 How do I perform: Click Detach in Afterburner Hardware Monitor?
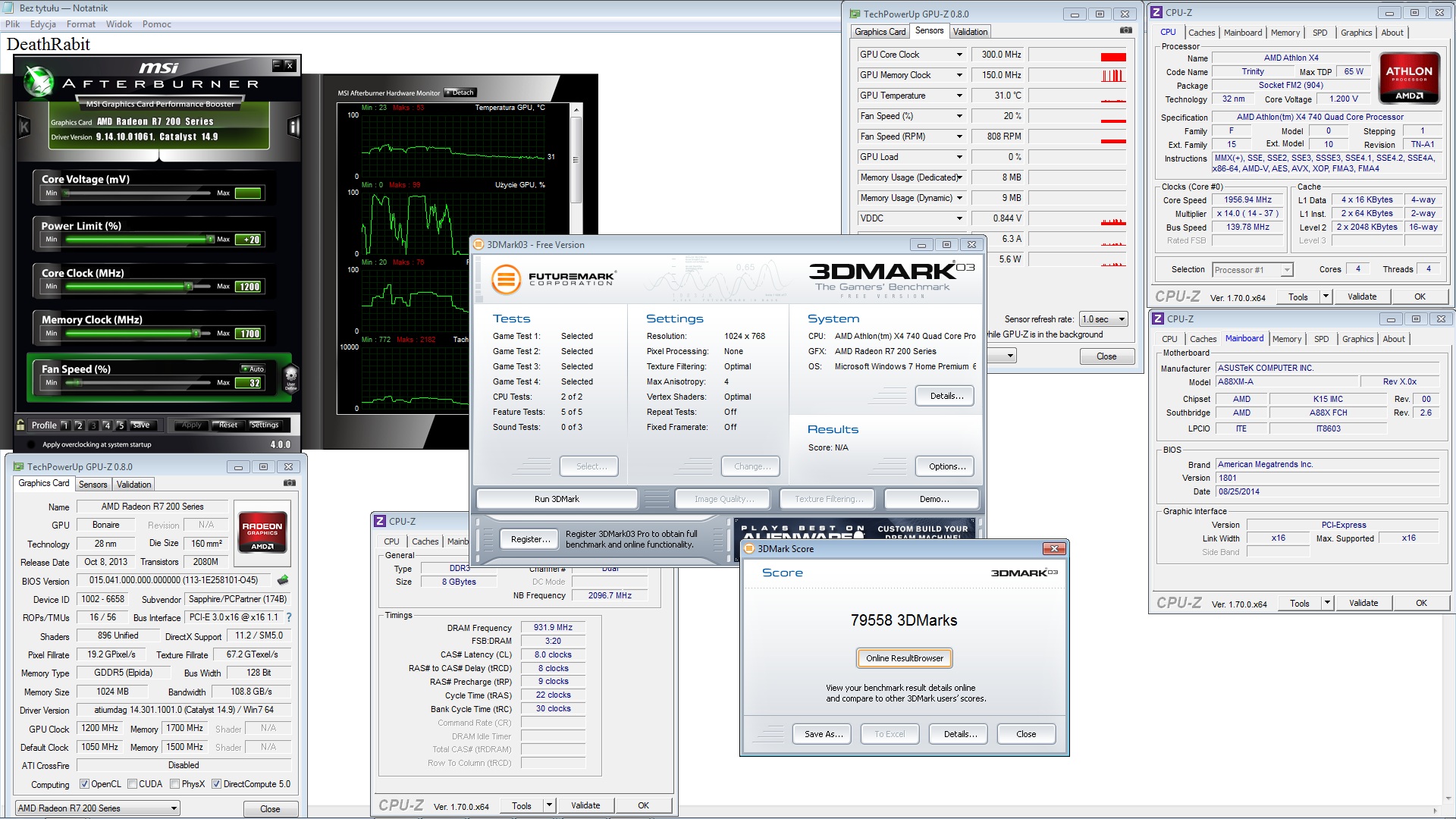tap(460, 93)
